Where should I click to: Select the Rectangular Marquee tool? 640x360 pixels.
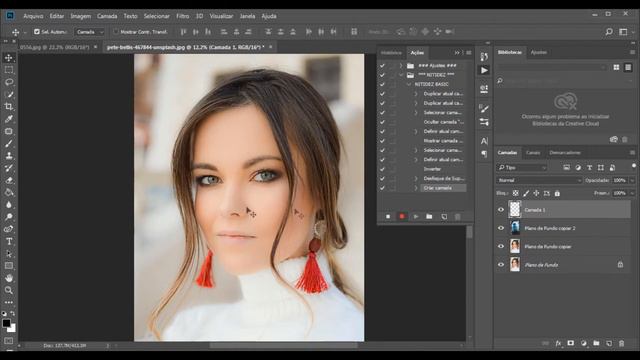pos(9,70)
